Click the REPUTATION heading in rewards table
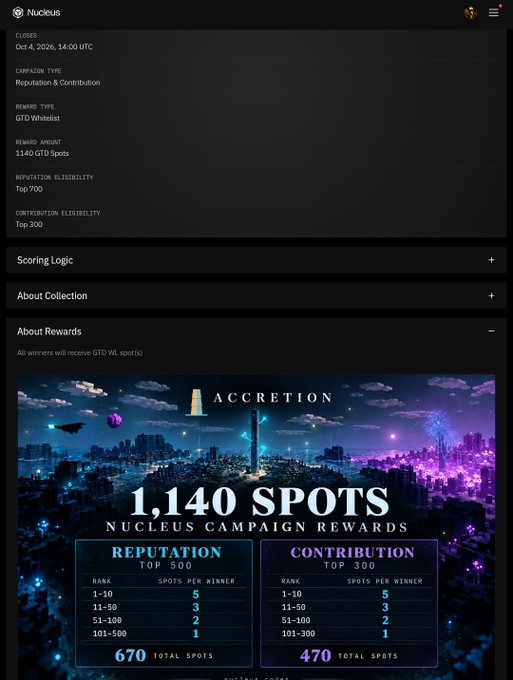513x680 pixels. pyautogui.click(x=167, y=552)
